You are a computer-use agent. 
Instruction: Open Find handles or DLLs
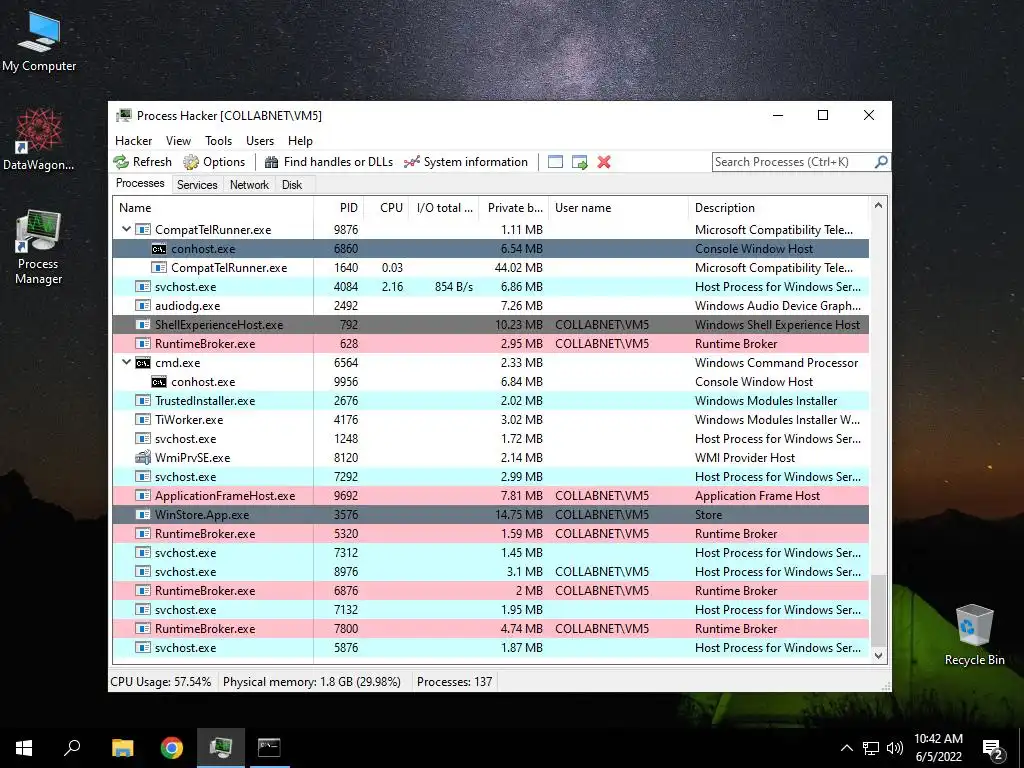(328, 162)
